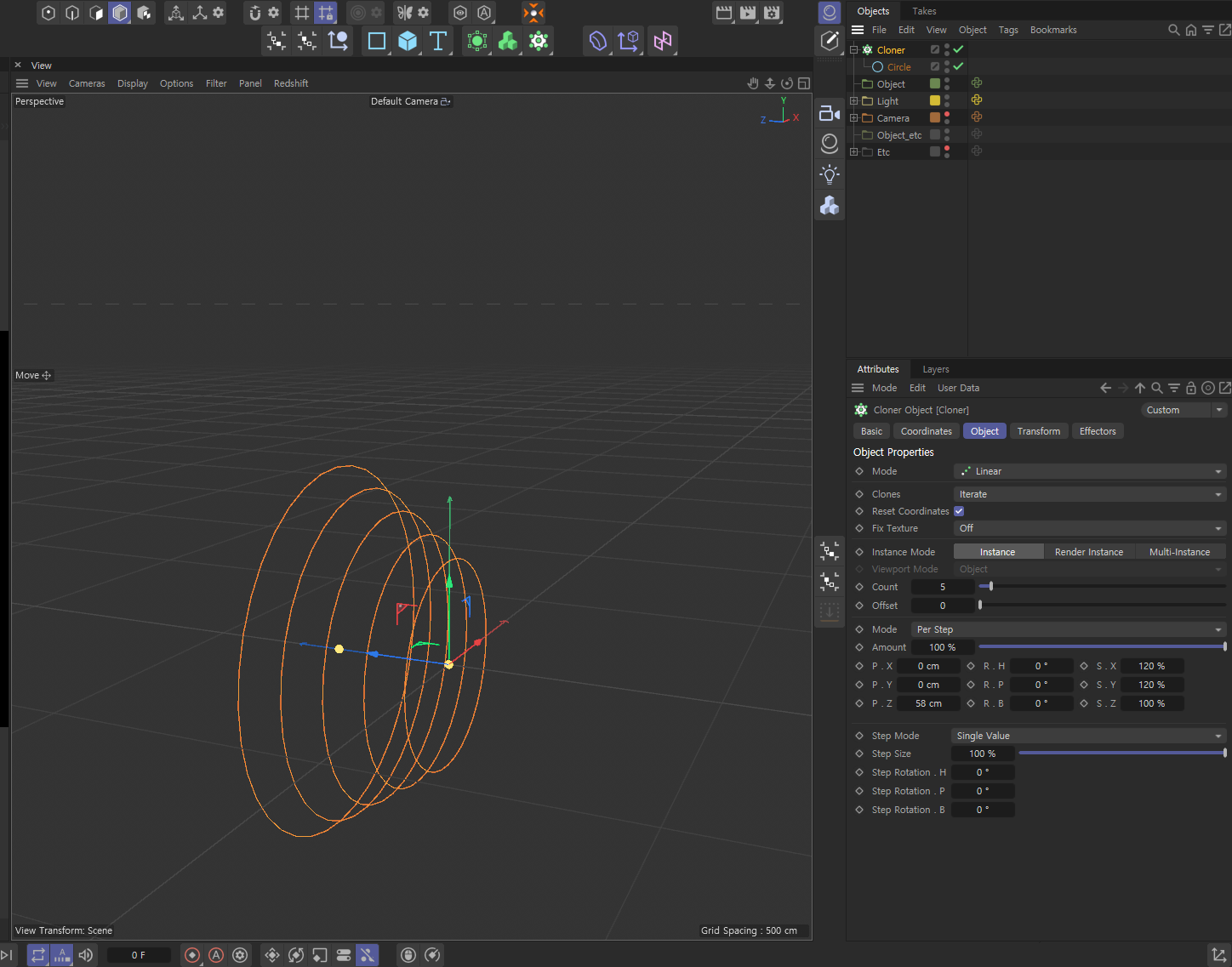This screenshot has height=967, width=1232.
Task: Toggle the Etc folder red visibility dot
Action: click(947, 148)
